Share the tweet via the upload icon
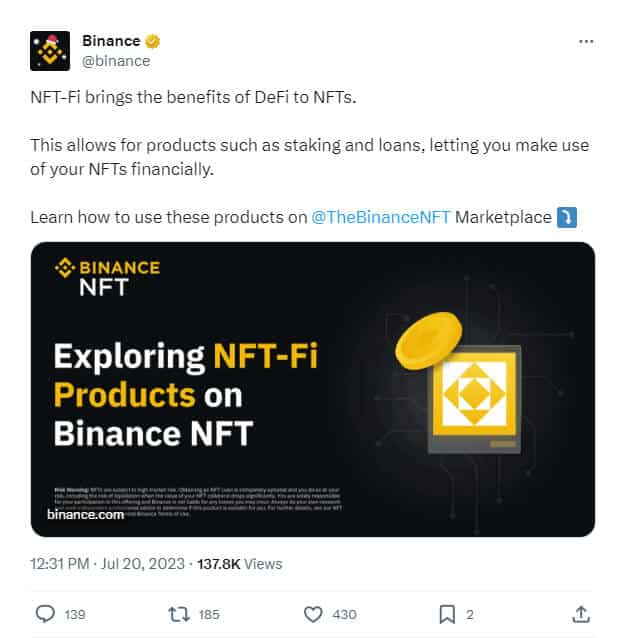The height and width of the screenshot is (638, 619). point(580,613)
